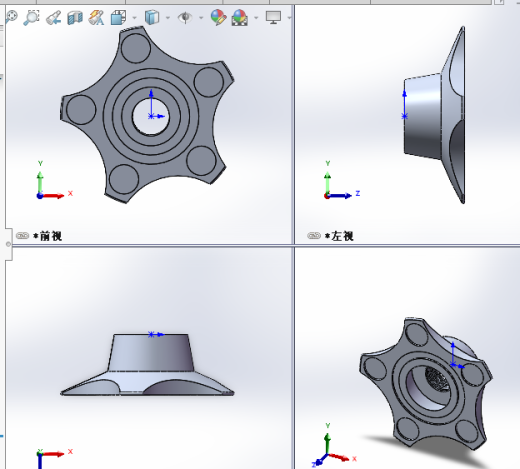Click the Apply Scene icon

240,18
